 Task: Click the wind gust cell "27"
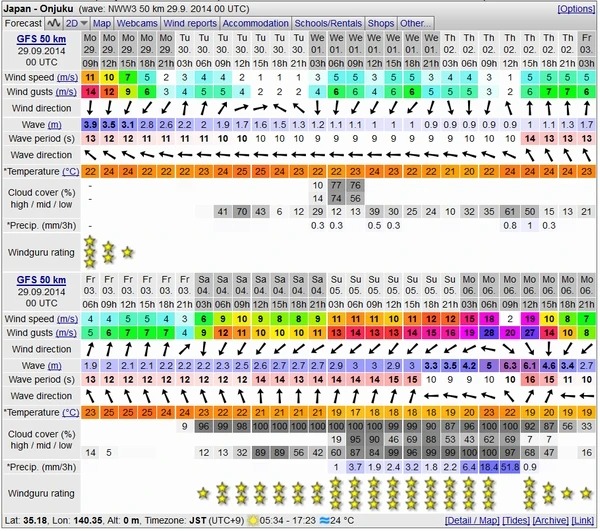click(x=530, y=333)
